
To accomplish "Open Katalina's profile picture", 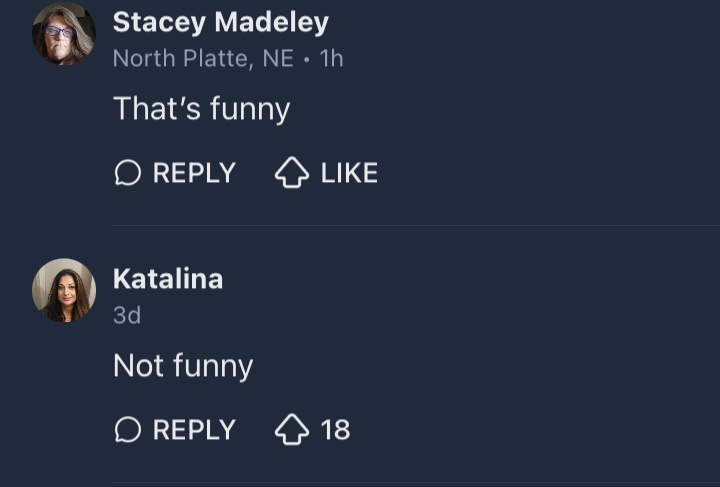I will tap(64, 290).
